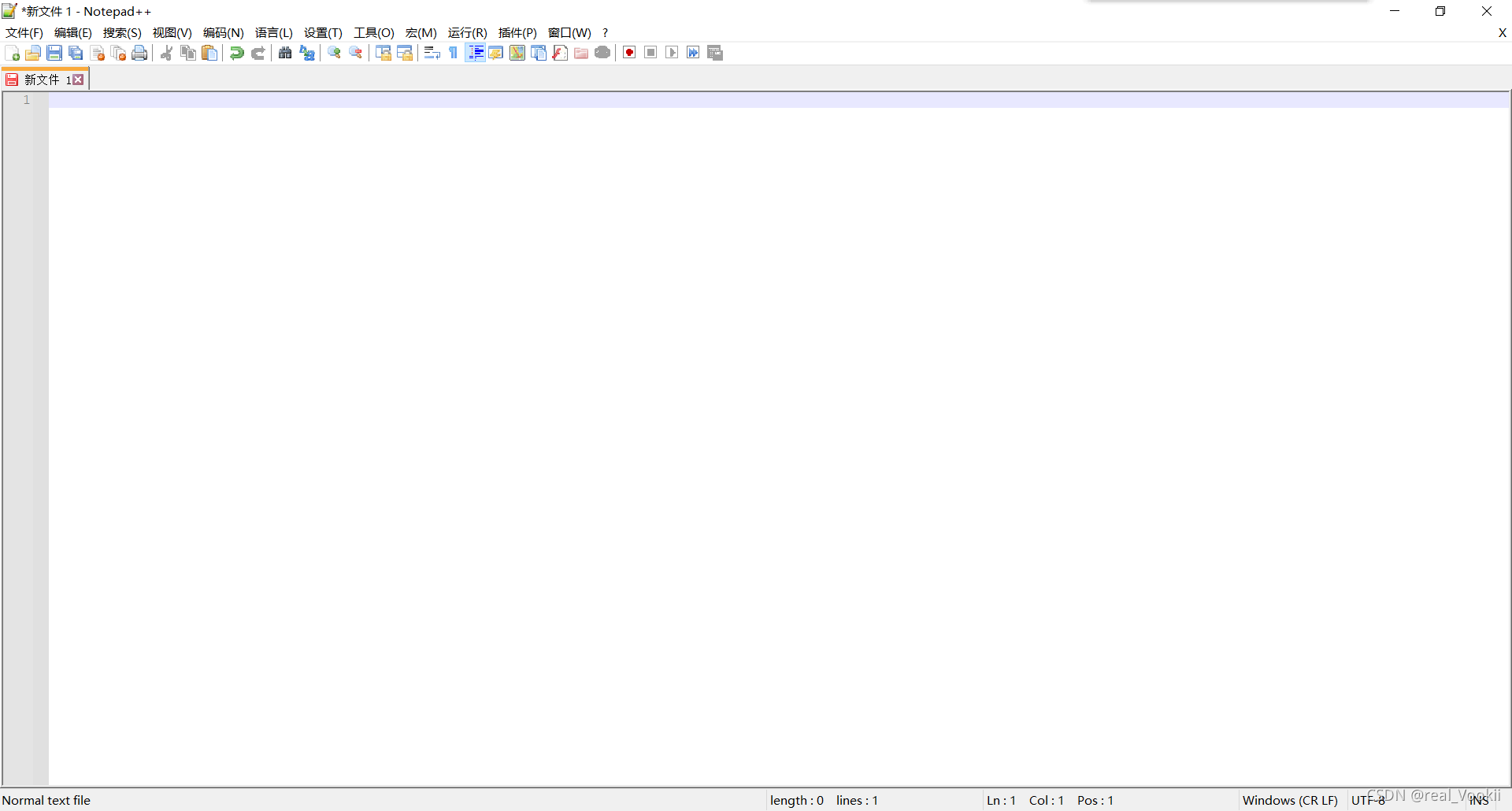
Task: Click Normal text file in status bar
Action: tap(46, 800)
